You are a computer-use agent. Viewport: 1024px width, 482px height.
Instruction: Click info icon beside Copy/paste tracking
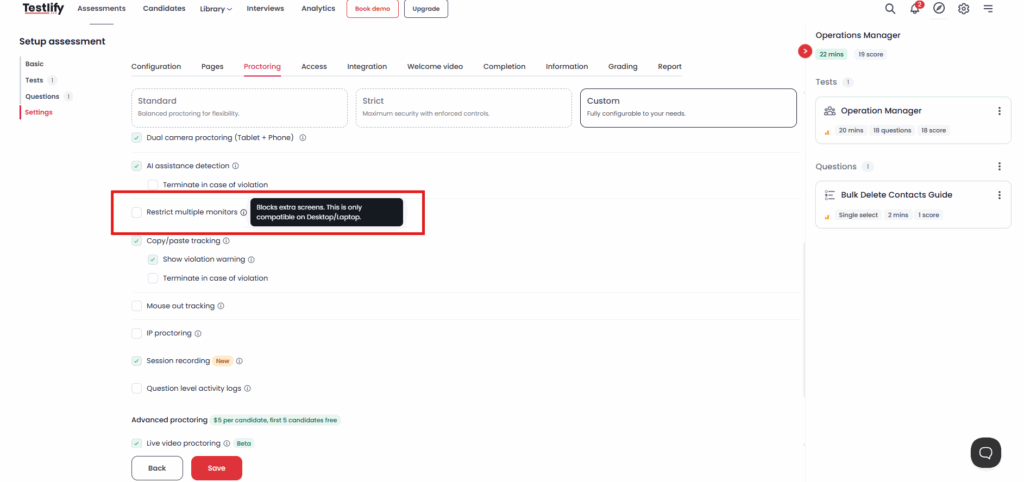(226, 241)
